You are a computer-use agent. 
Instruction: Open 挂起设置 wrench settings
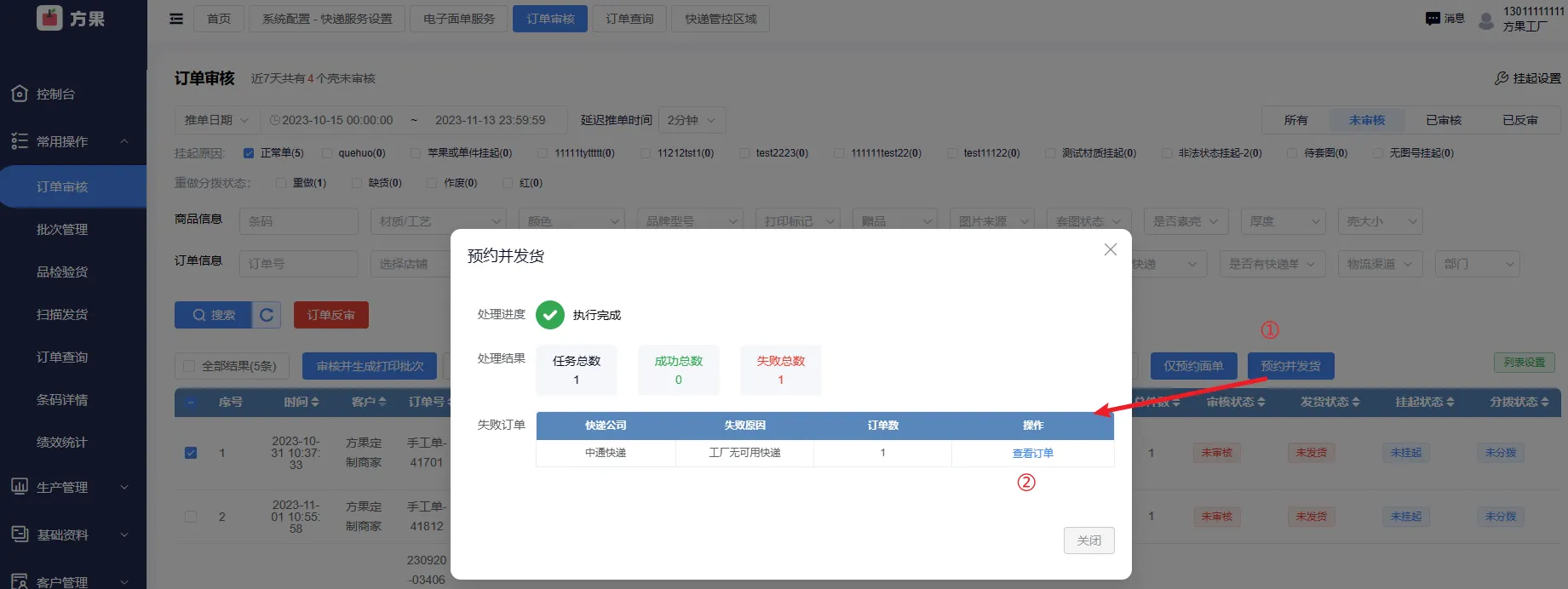1502,78
